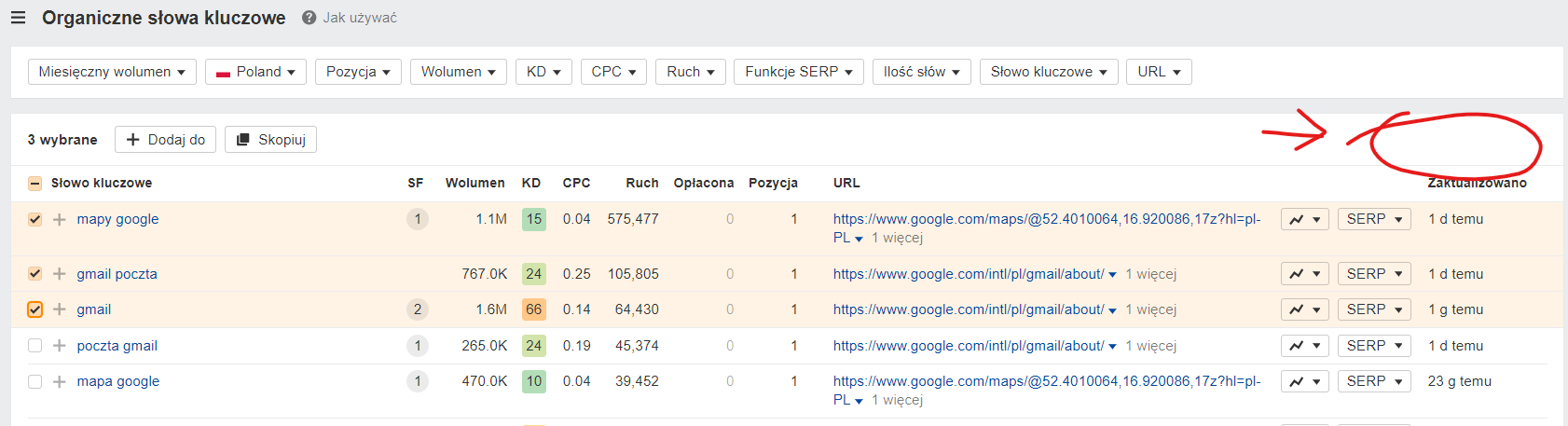The width and height of the screenshot is (1568, 426).
Task: Click plus icon next to mapa google
Action: 60,381
